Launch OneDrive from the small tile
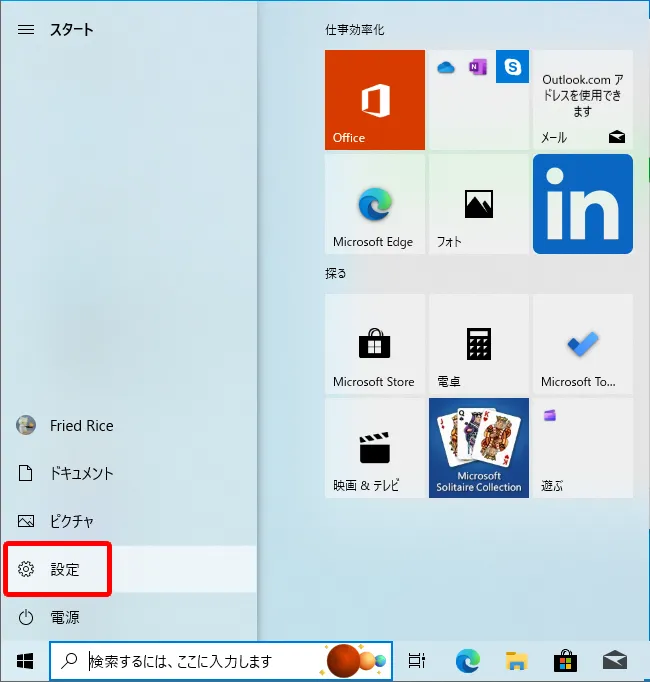Screen dimensions: 650x682 pyautogui.click(x=446, y=67)
